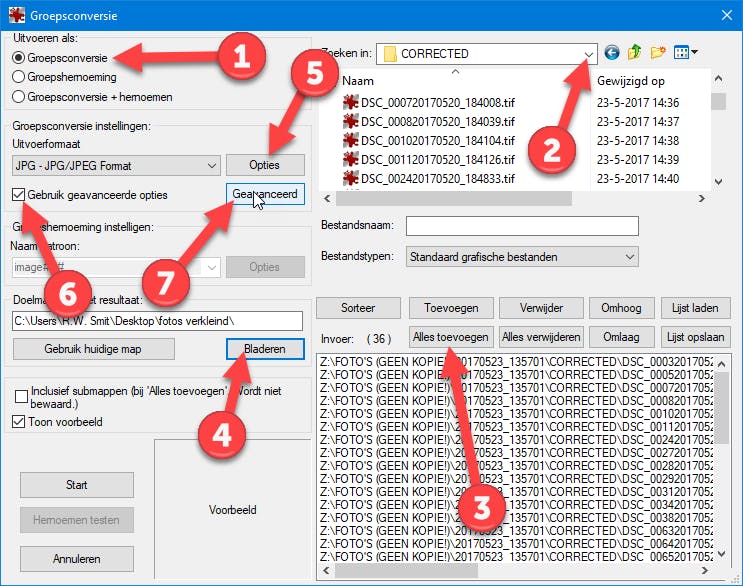
Task: Click input list scroll up arrow
Action: 722,364
